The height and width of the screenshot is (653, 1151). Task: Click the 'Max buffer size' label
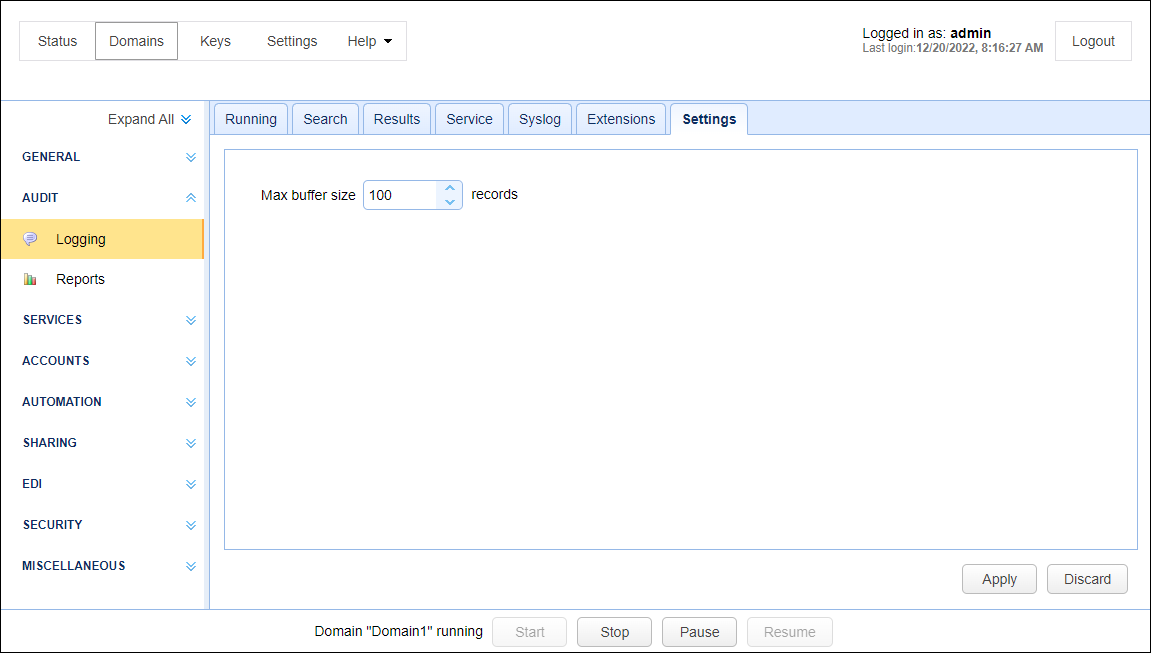(x=308, y=195)
